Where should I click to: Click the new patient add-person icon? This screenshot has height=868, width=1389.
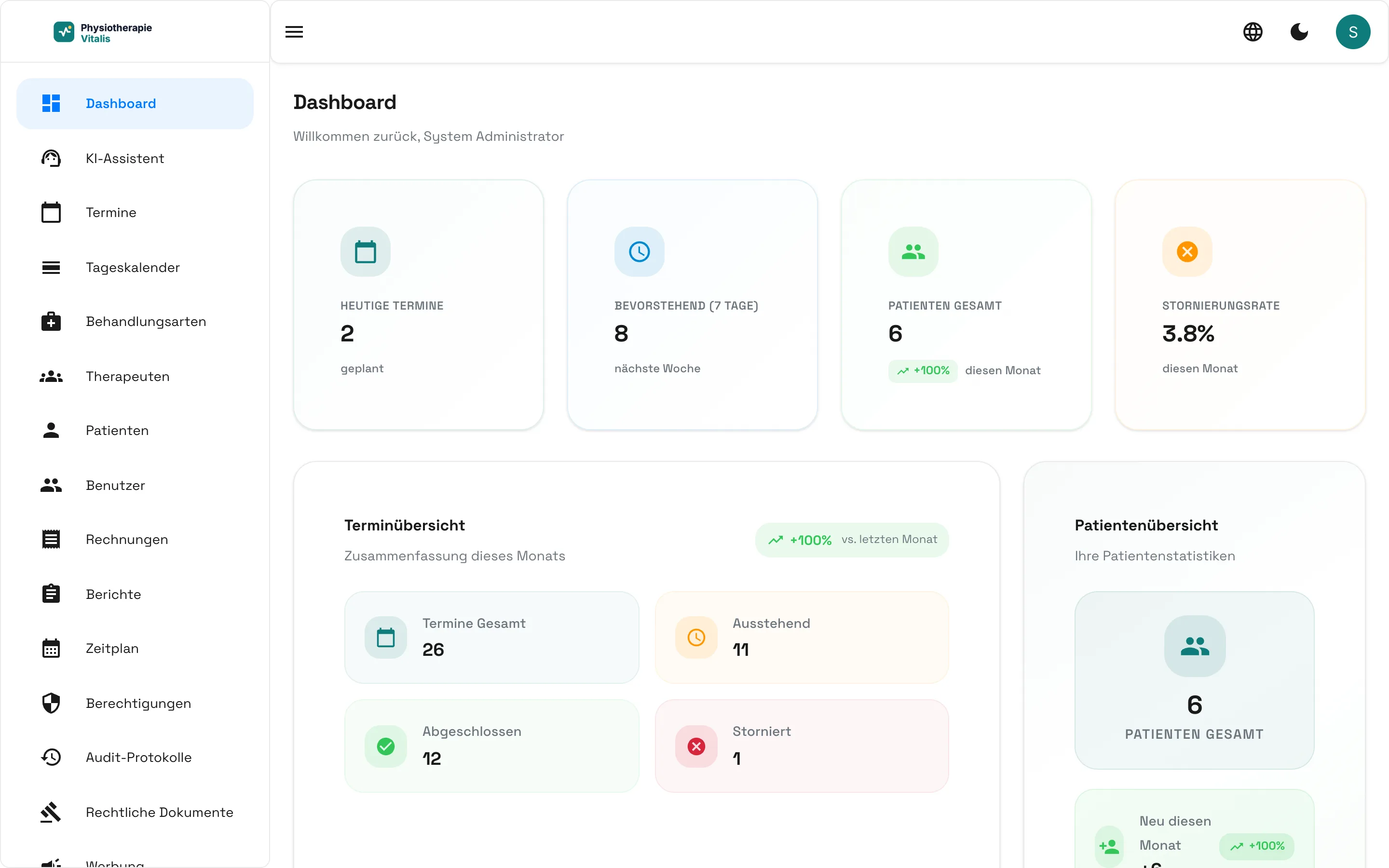(x=1109, y=846)
